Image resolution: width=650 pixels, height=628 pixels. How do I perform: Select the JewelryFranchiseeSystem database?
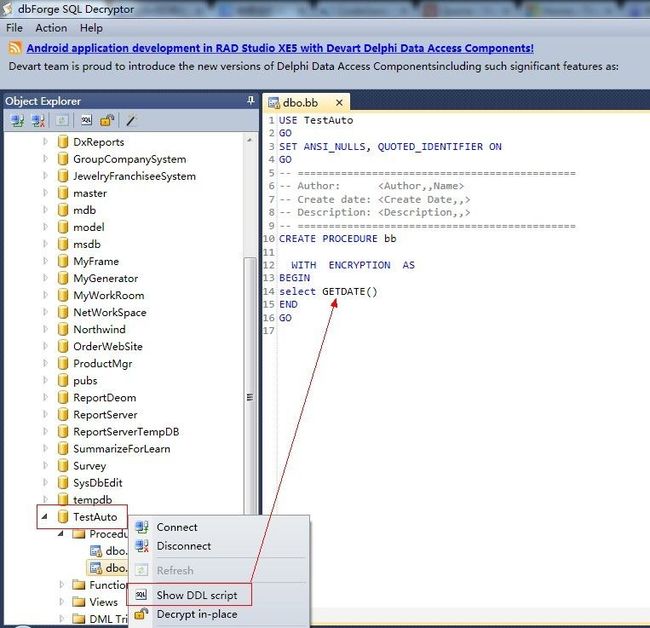134,176
